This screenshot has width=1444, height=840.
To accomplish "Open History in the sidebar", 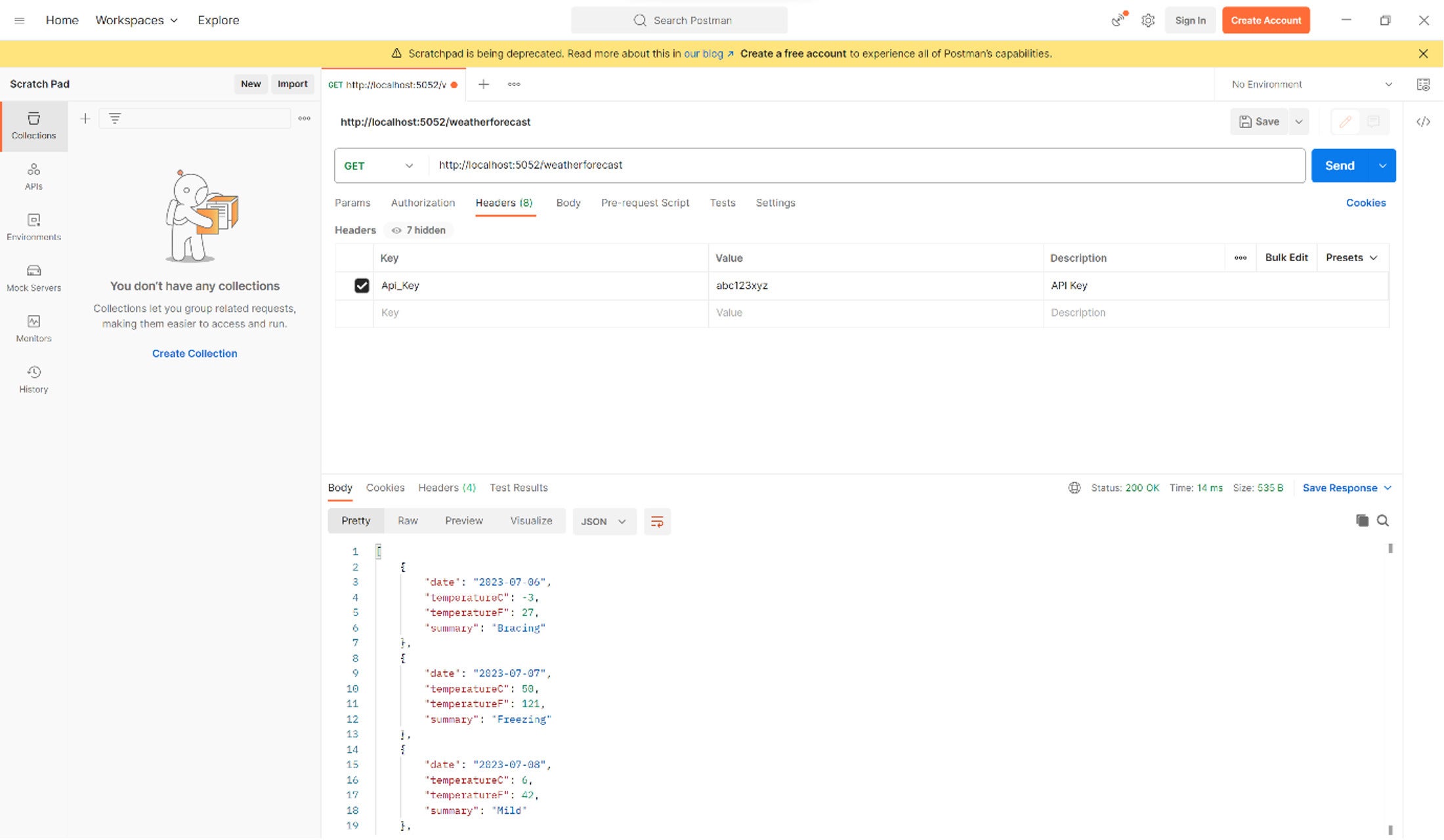I will click(x=33, y=379).
